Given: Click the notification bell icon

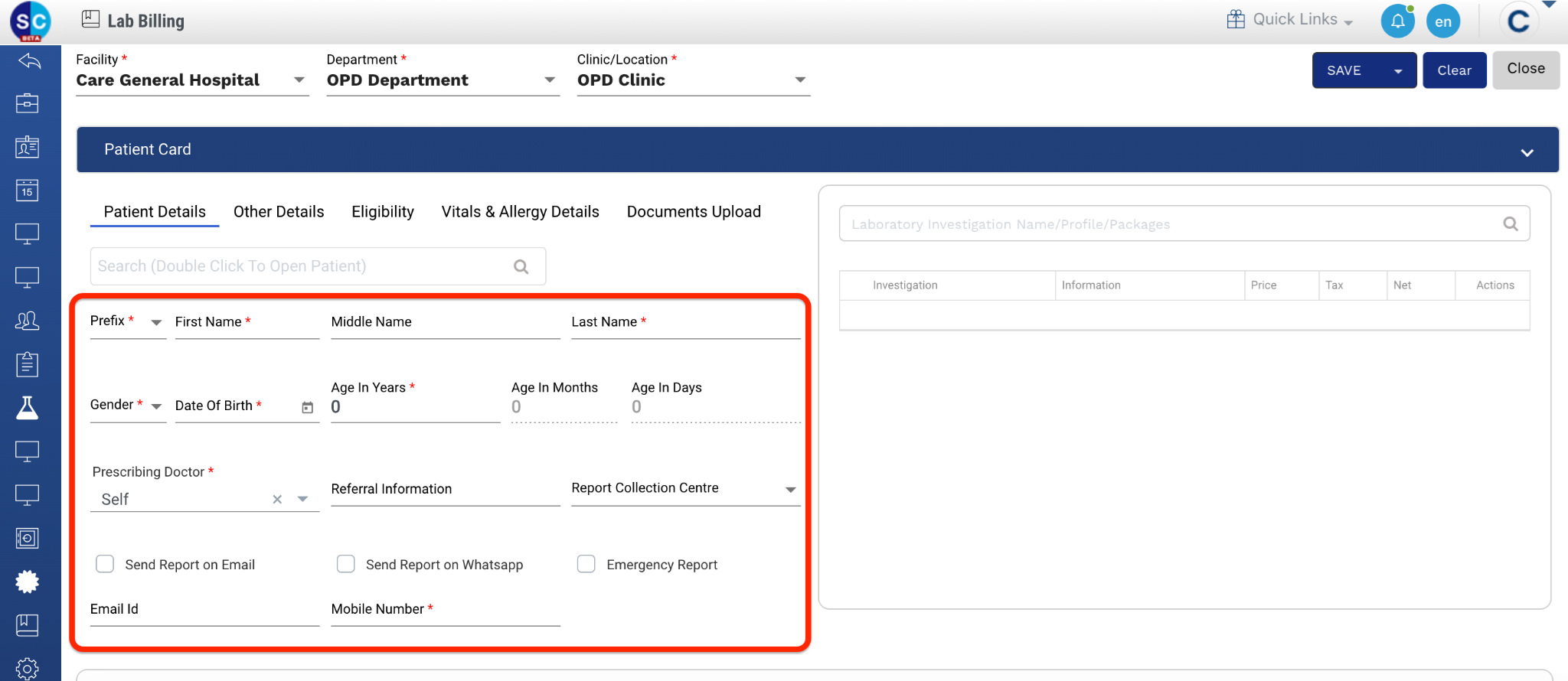Looking at the screenshot, I should pyautogui.click(x=1397, y=21).
